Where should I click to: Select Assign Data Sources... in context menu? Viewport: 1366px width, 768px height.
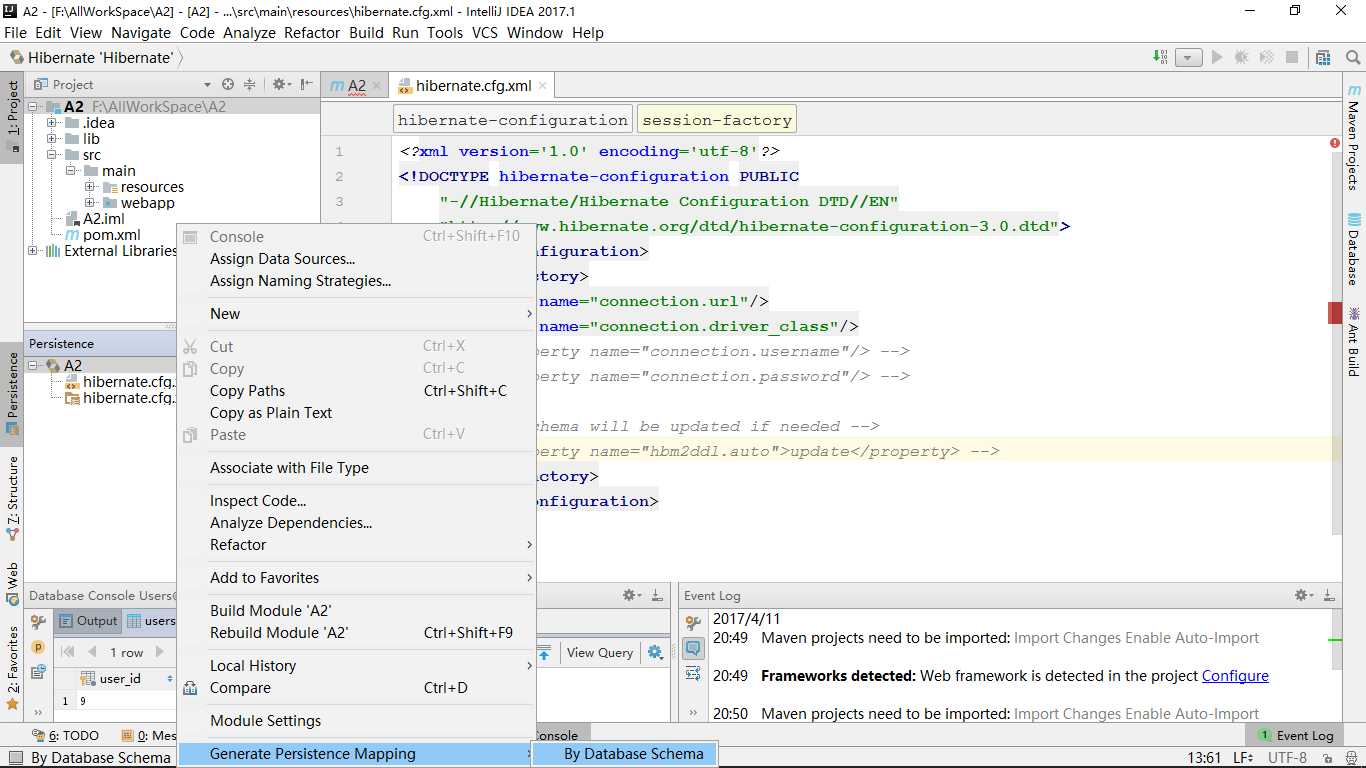(357, 259)
